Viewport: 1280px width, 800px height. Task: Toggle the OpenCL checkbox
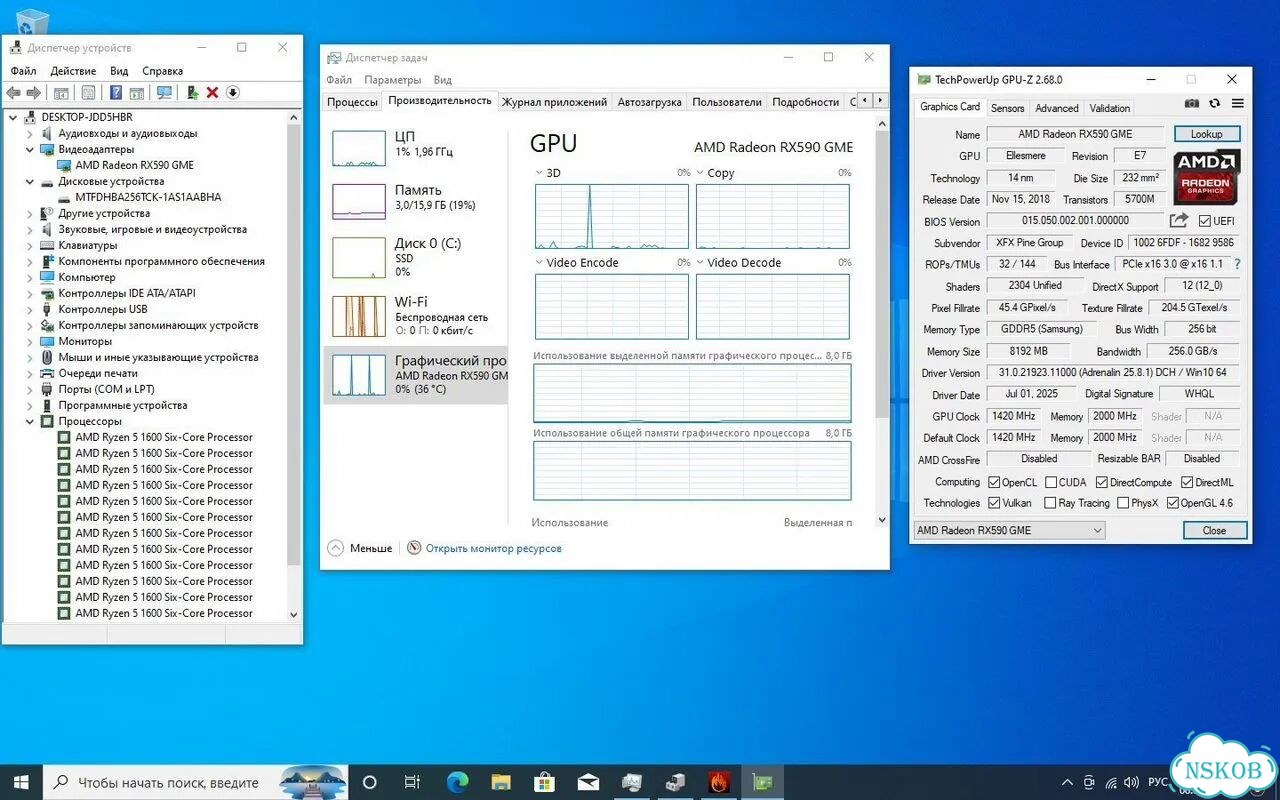993,482
